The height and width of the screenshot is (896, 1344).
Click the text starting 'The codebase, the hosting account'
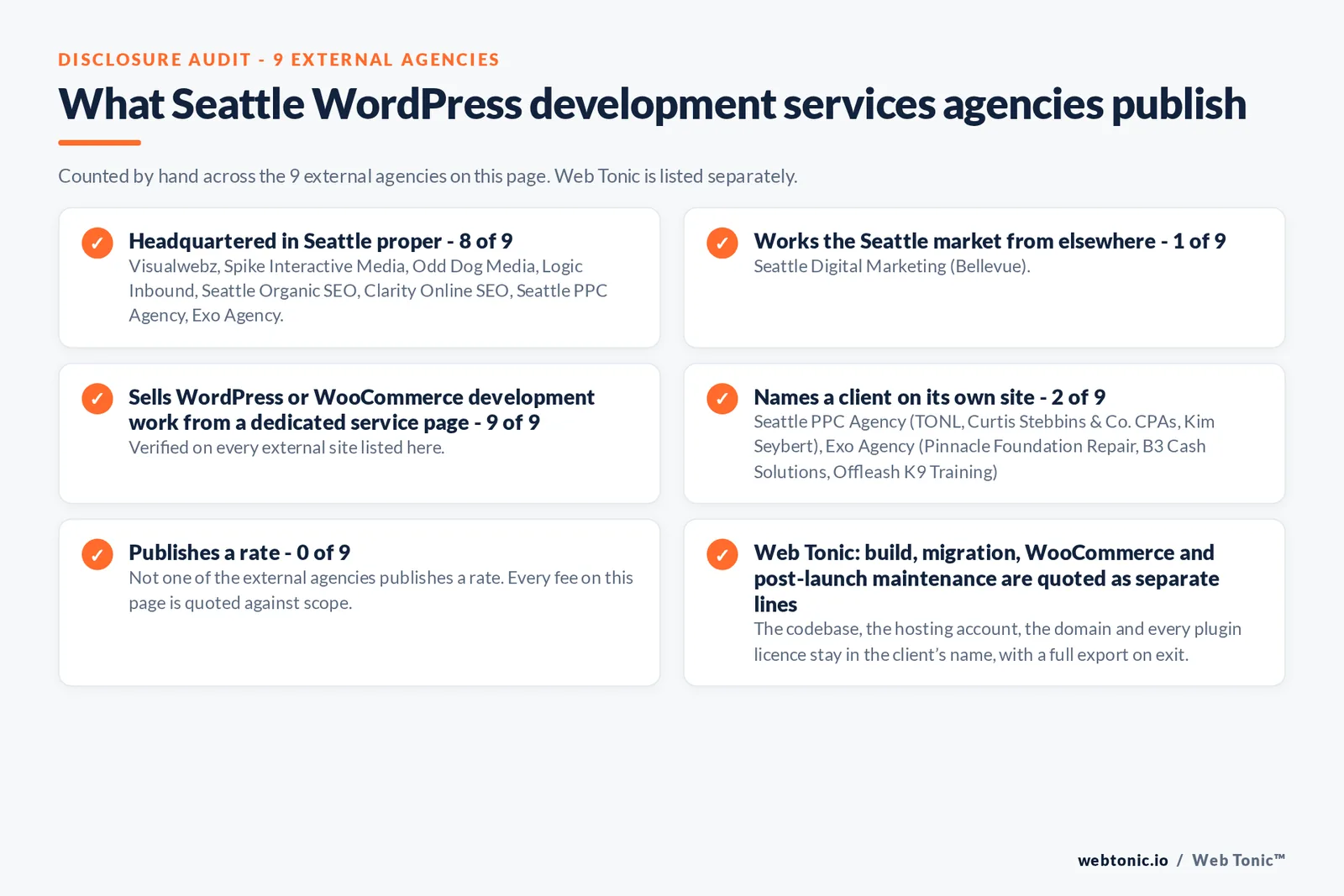coord(997,642)
